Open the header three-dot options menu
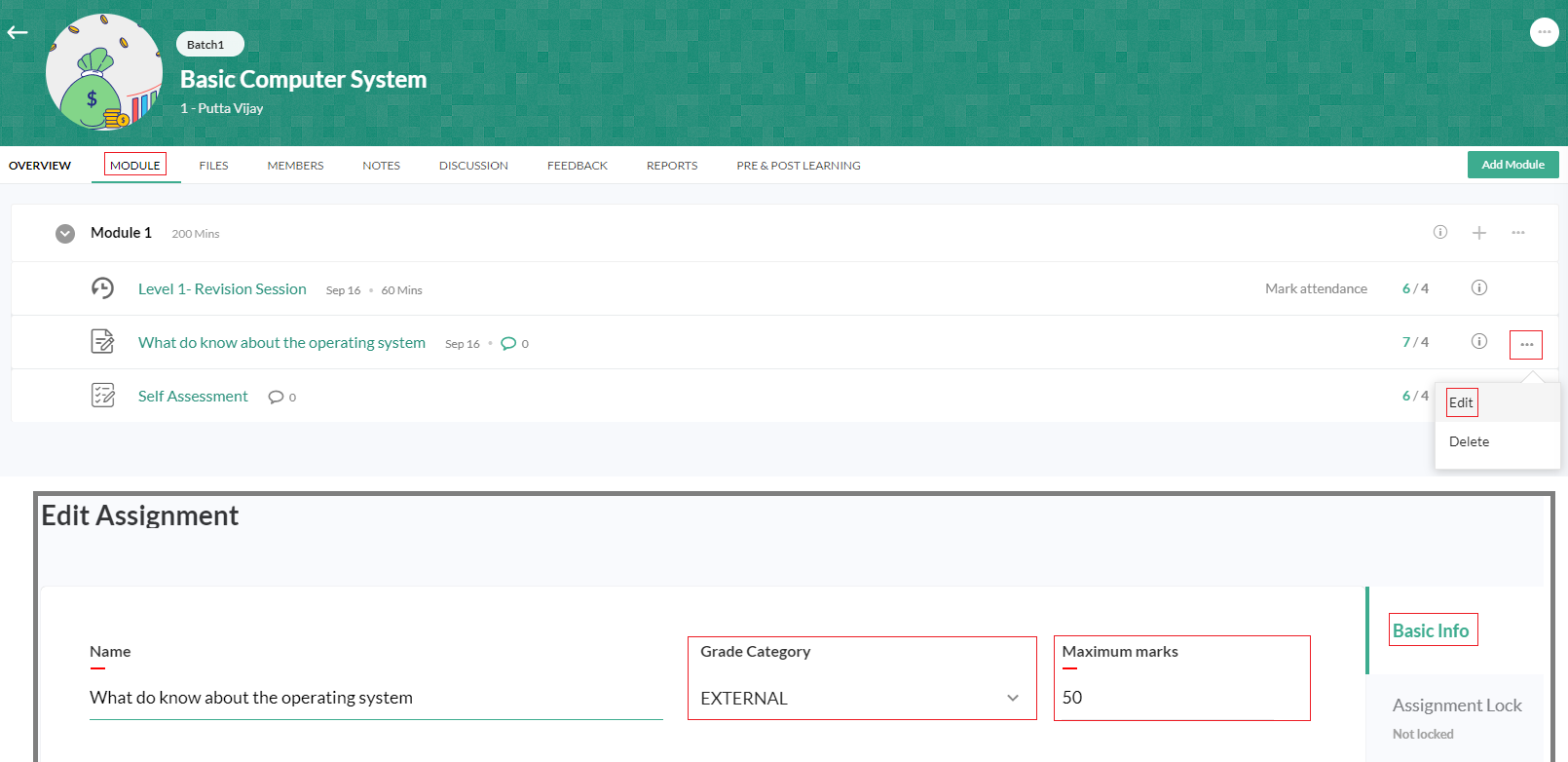This screenshot has width=1568, height=762. point(1544,32)
